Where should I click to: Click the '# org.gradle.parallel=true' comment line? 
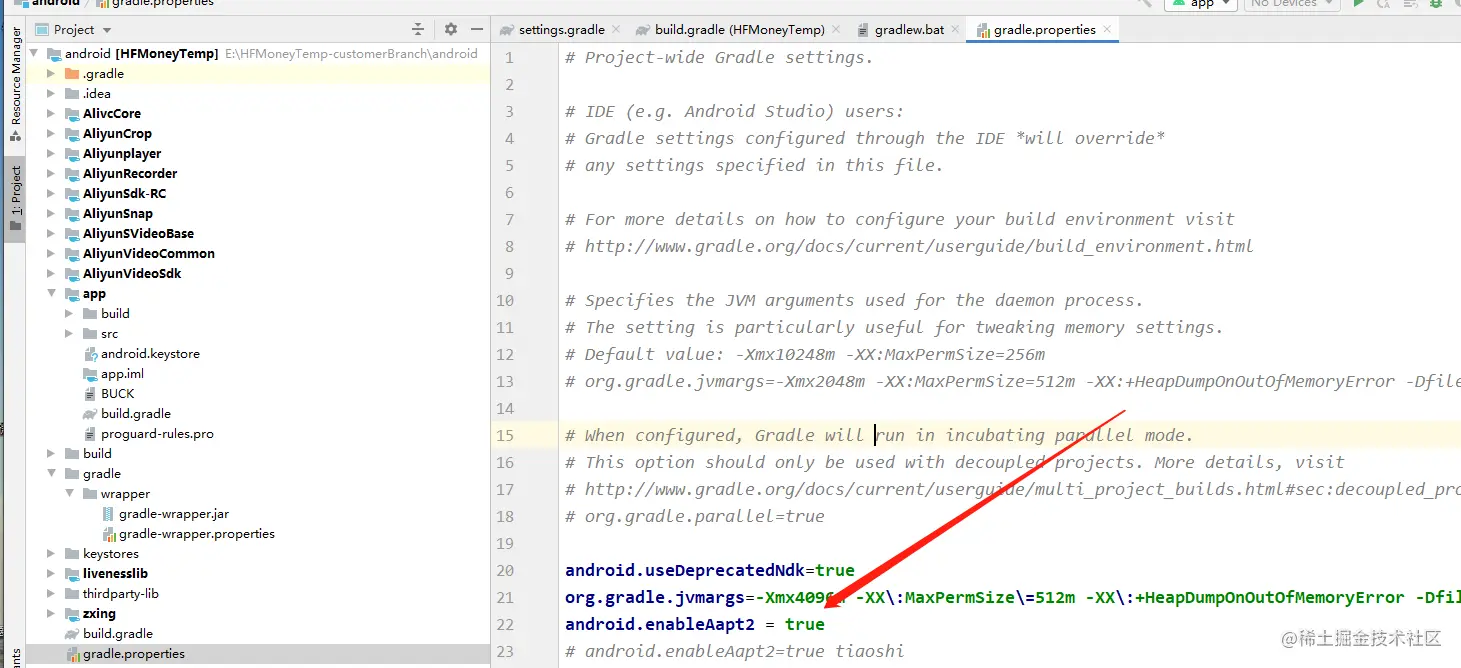pos(695,516)
